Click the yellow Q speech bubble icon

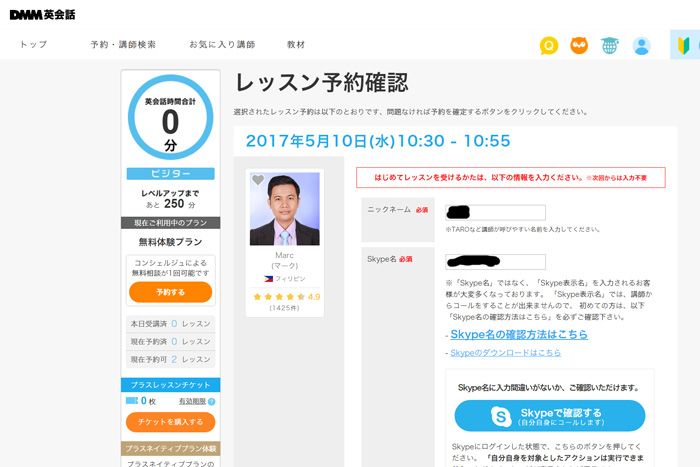point(549,45)
